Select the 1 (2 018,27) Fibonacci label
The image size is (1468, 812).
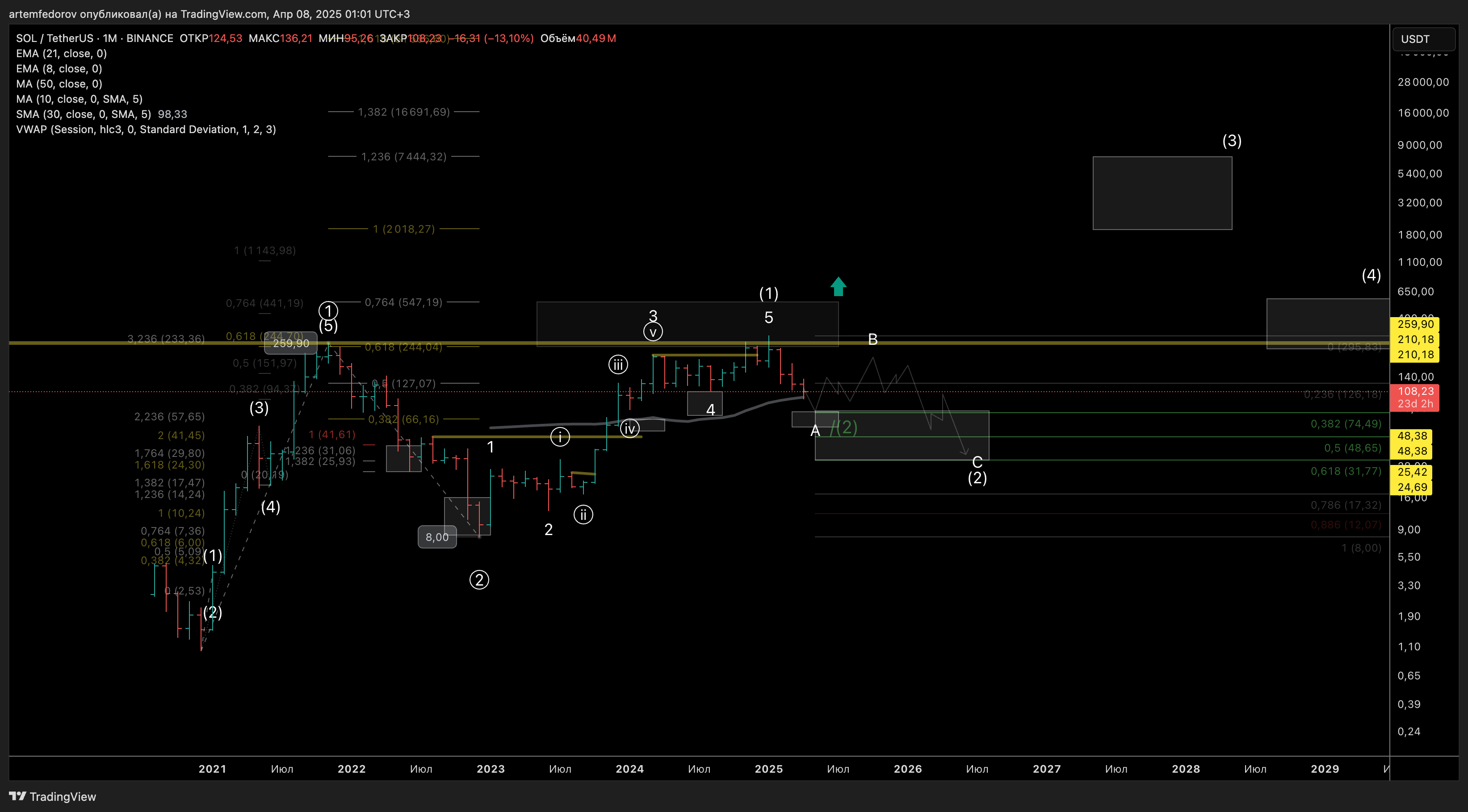404,229
